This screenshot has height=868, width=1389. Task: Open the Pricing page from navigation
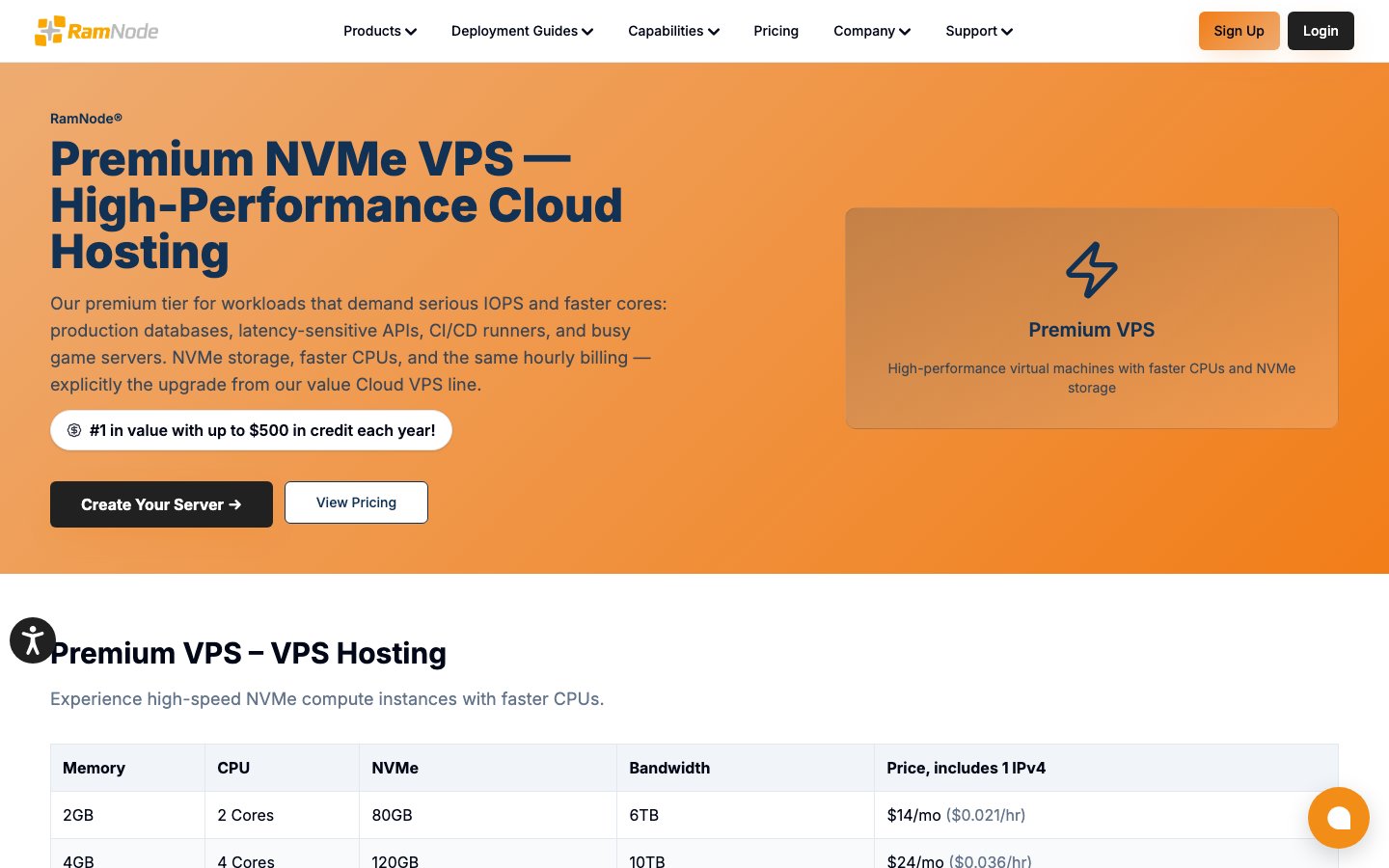point(776,31)
